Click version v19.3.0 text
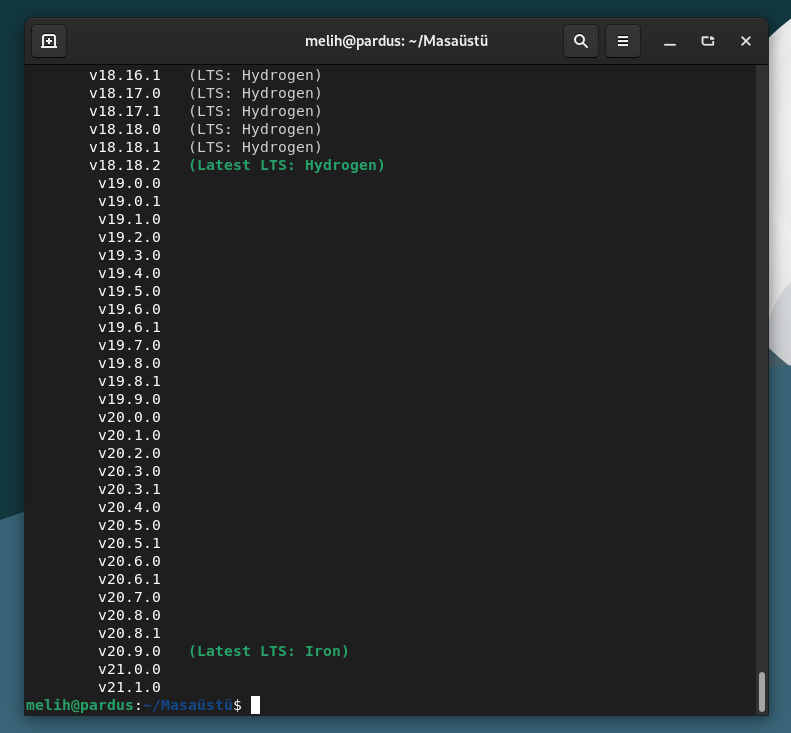Image resolution: width=791 pixels, height=733 pixels. pyautogui.click(x=130, y=255)
